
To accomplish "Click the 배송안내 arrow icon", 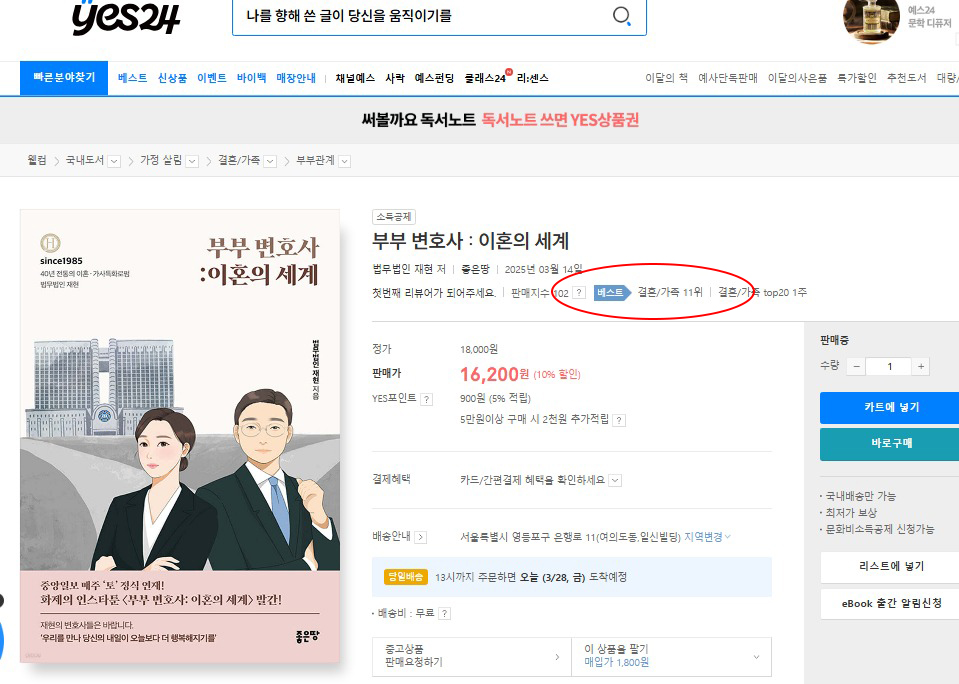I will click(x=420, y=537).
